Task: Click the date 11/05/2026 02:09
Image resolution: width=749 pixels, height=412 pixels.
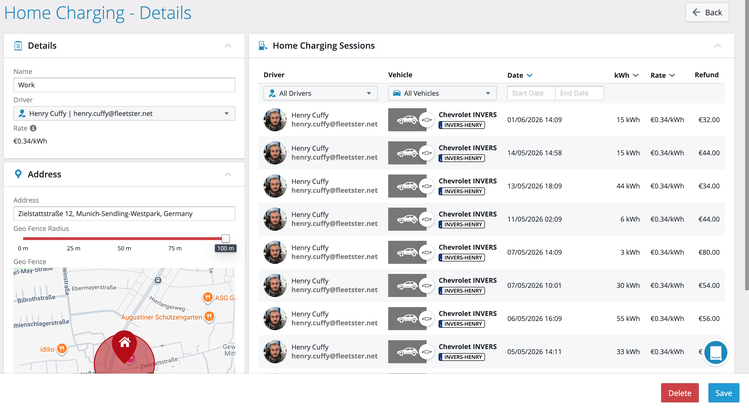Action: [x=535, y=219]
